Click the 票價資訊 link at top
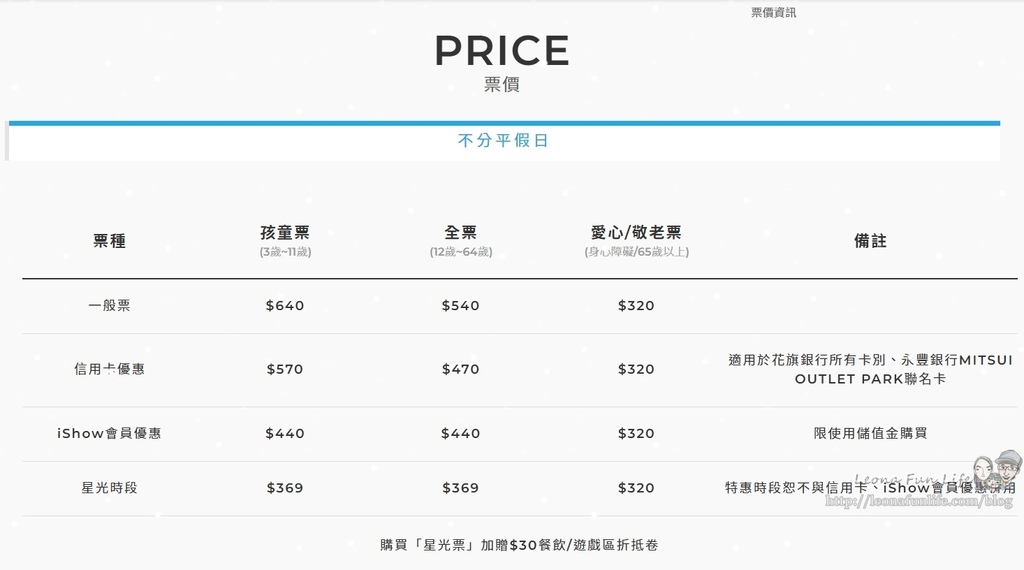 pyautogui.click(x=773, y=12)
